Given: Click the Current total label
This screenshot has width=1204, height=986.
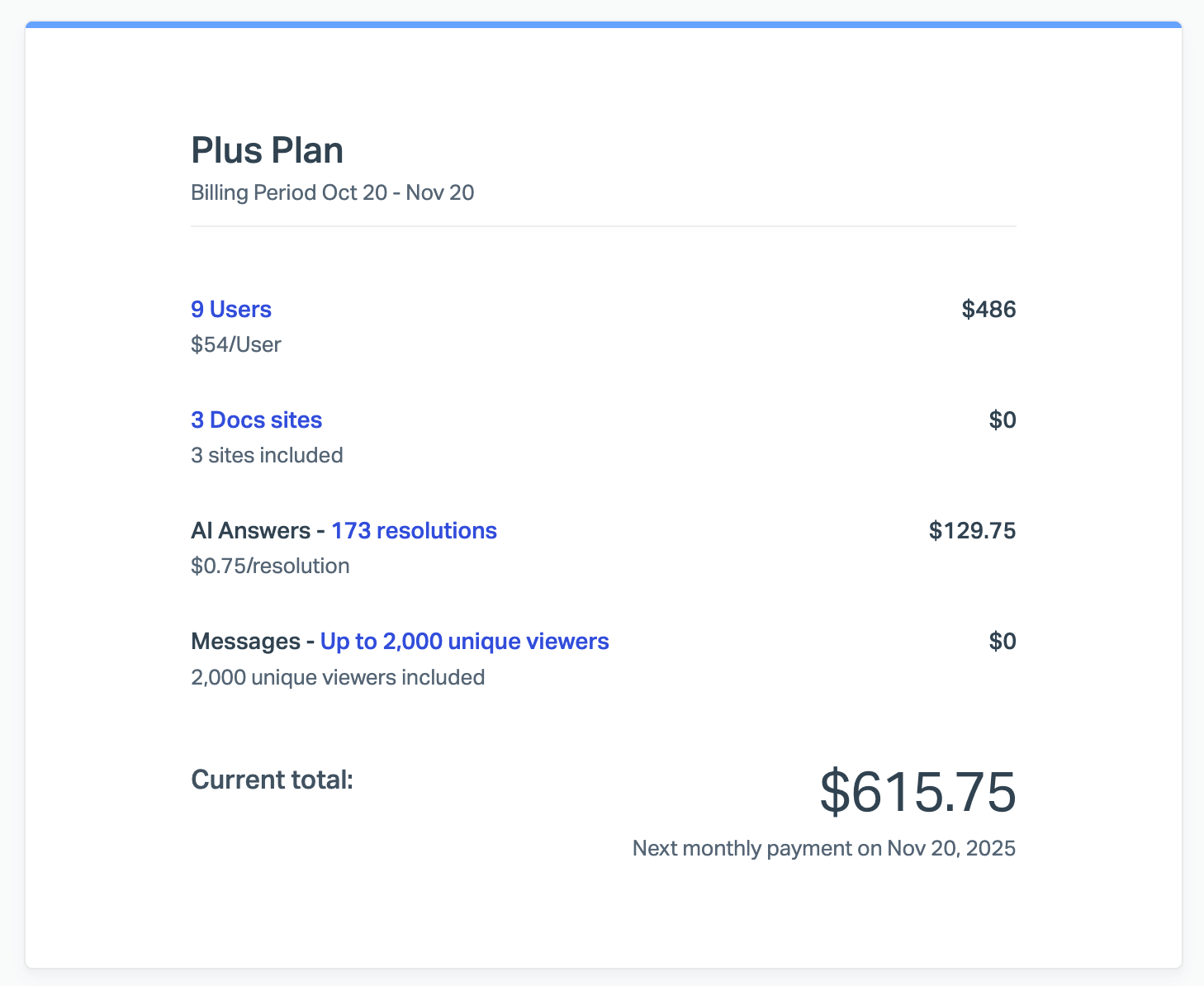Looking at the screenshot, I should click(x=272, y=780).
